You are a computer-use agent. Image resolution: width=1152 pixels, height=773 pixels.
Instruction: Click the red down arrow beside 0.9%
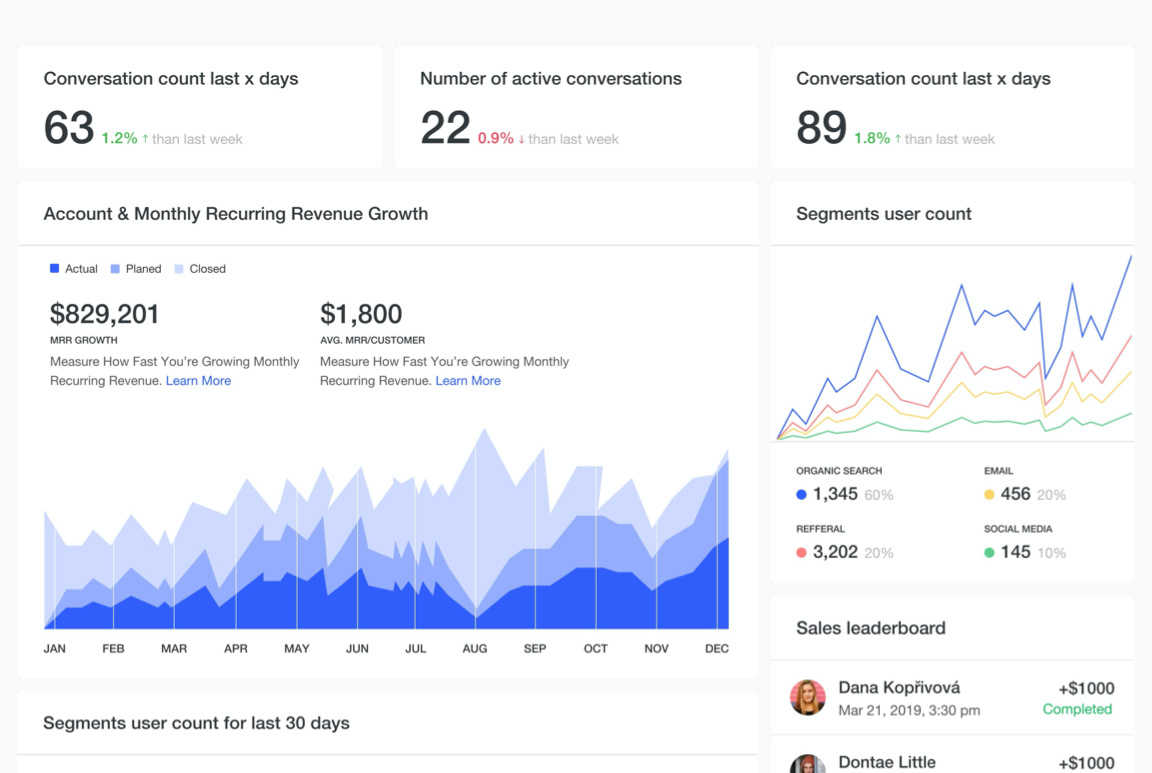click(x=521, y=139)
